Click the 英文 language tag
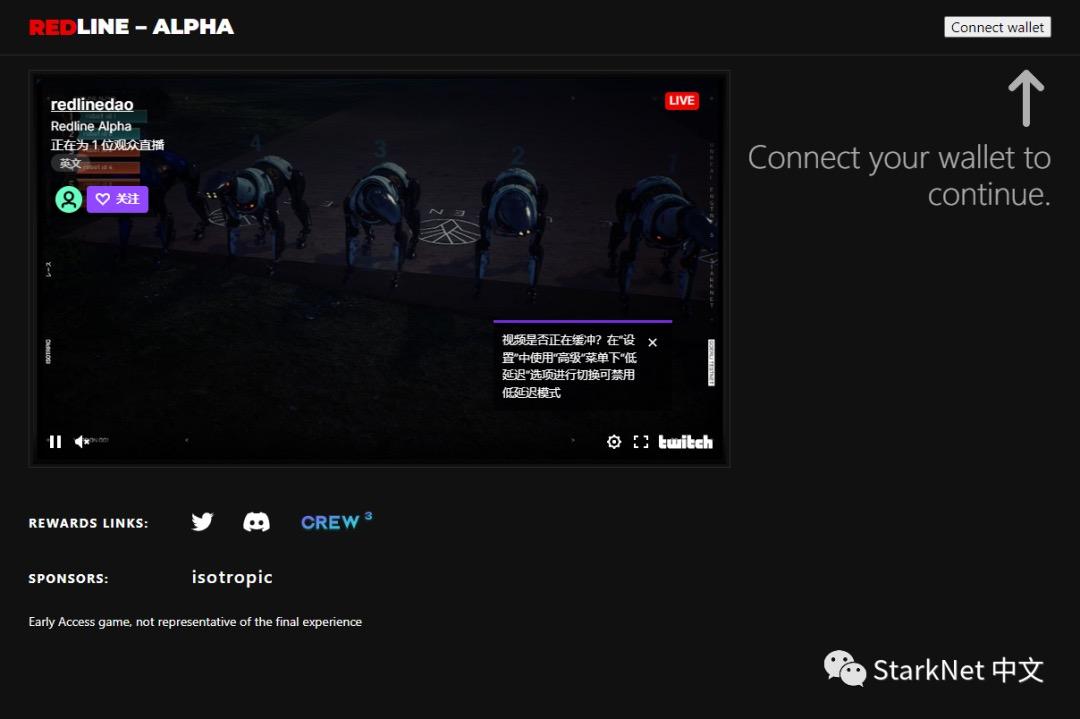Image resolution: width=1080 pixels, height=719 pixels. point(70,163)
